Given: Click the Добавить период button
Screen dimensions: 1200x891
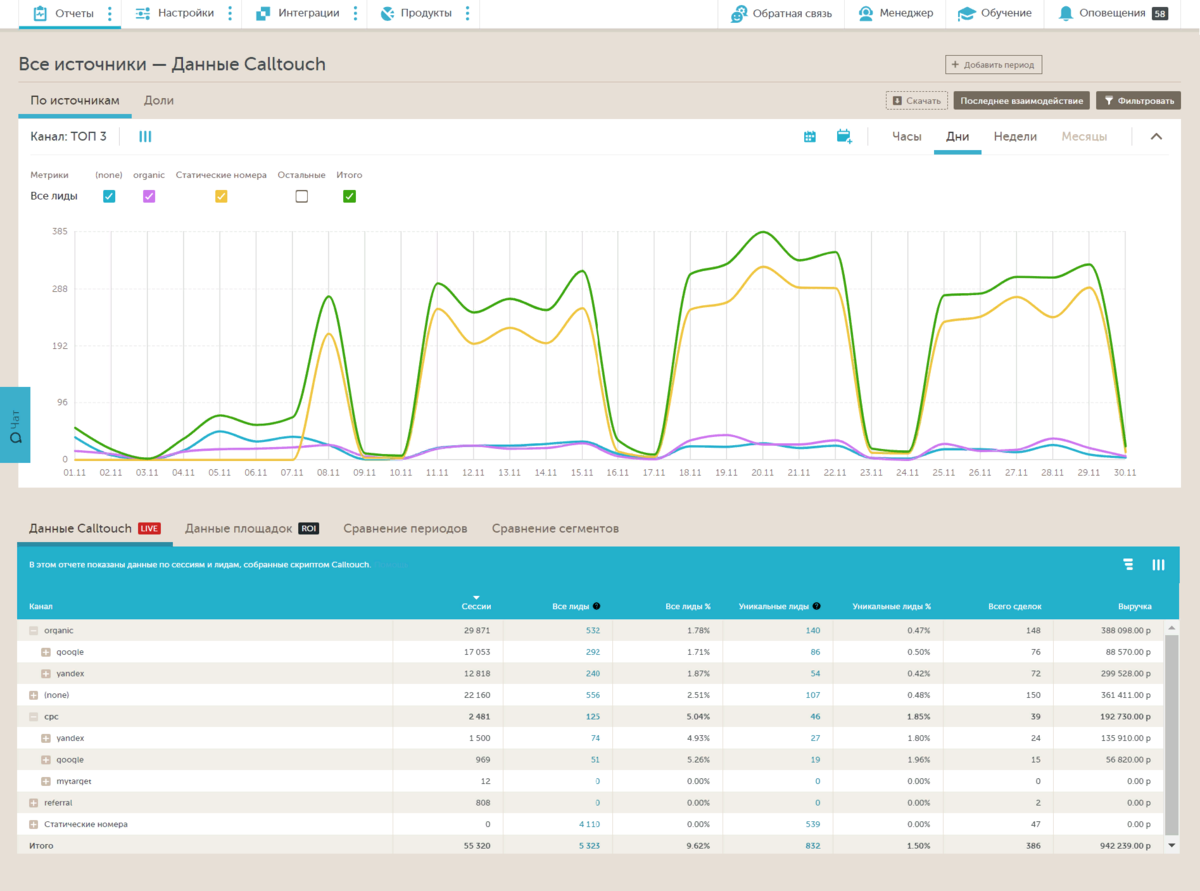Looking at the screenshot, I should click(x=994, y=65).
